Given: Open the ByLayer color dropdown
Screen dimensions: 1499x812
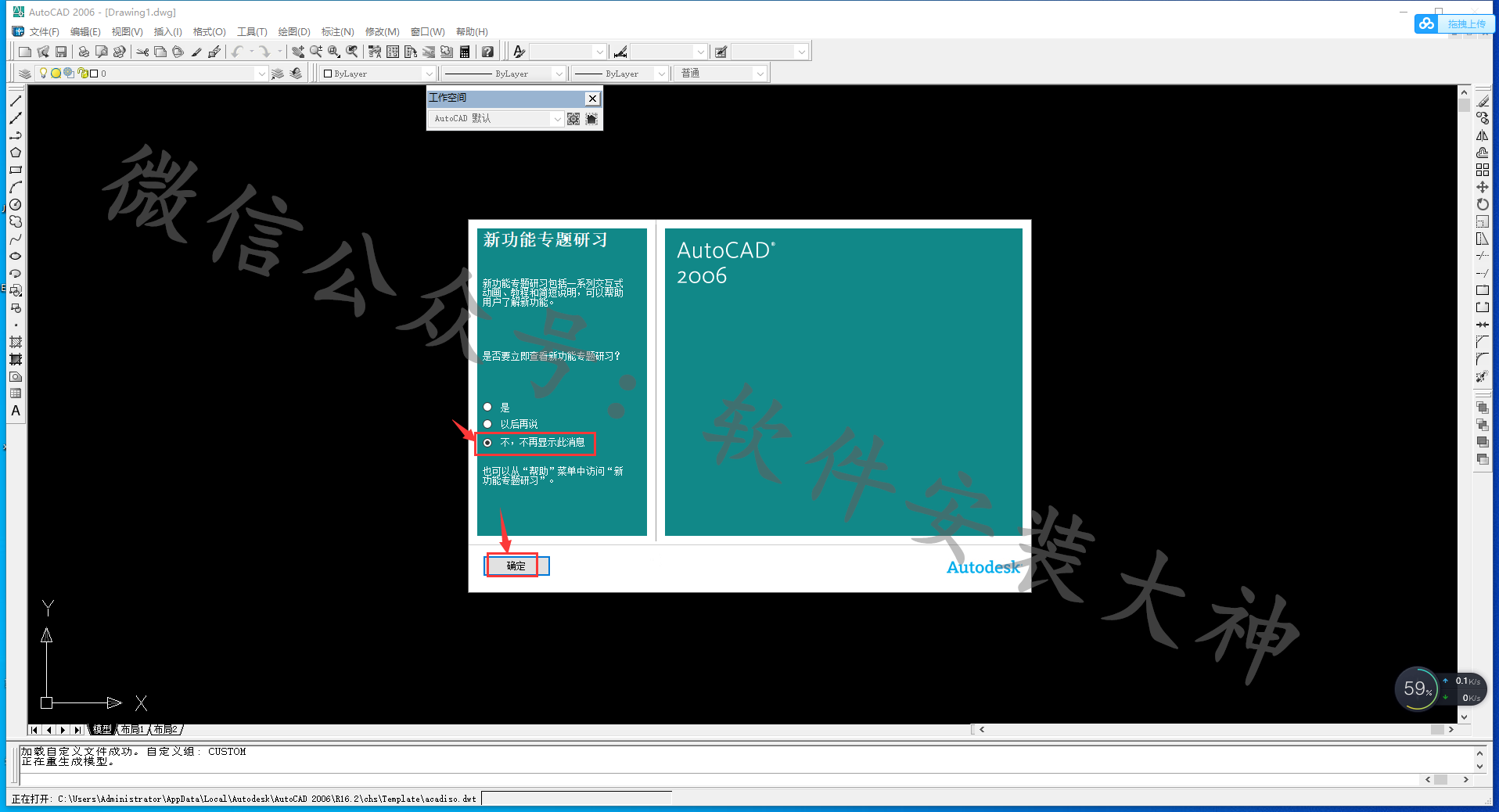Looking at the screenshot, I should click(x=428, y=74).
